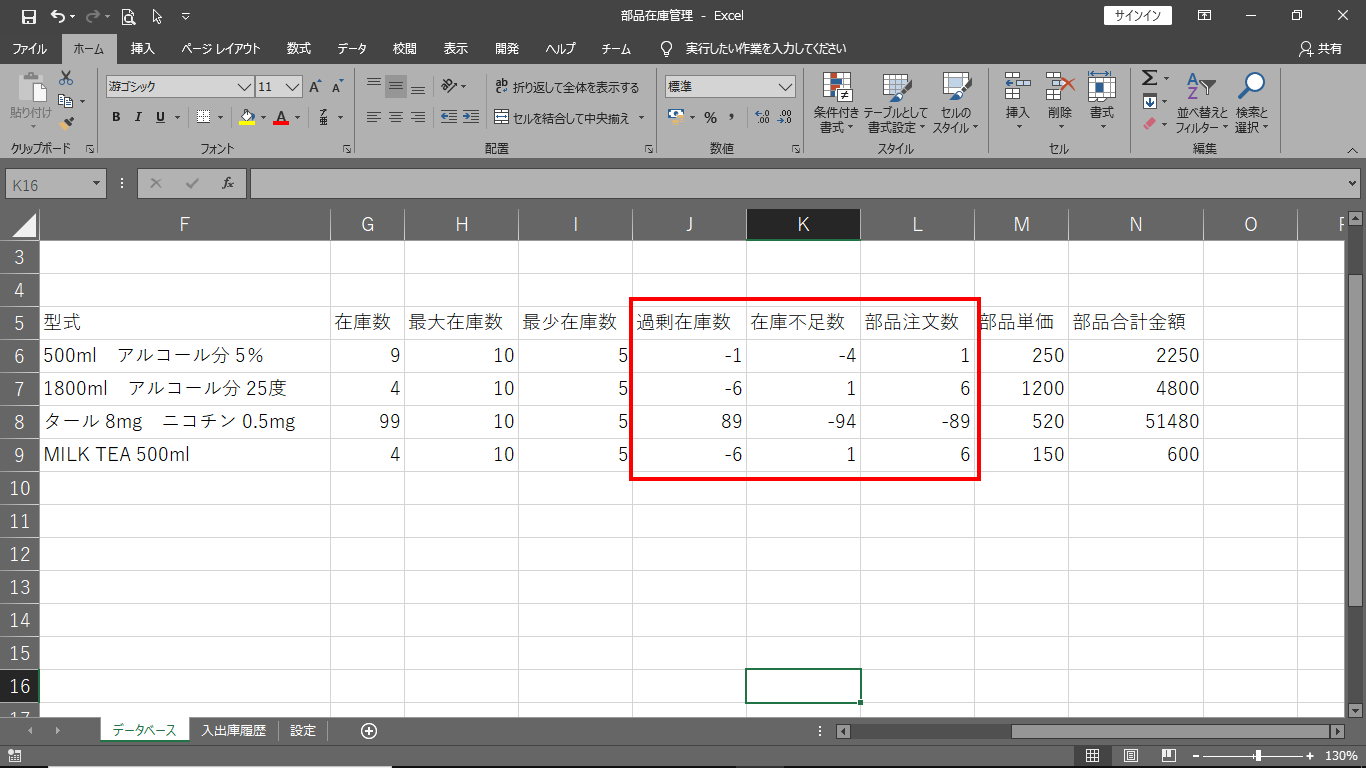Click the Copy icon in clipboard group
The width and height of the screenshot is (1366, 768).
[x=66, y=101]
